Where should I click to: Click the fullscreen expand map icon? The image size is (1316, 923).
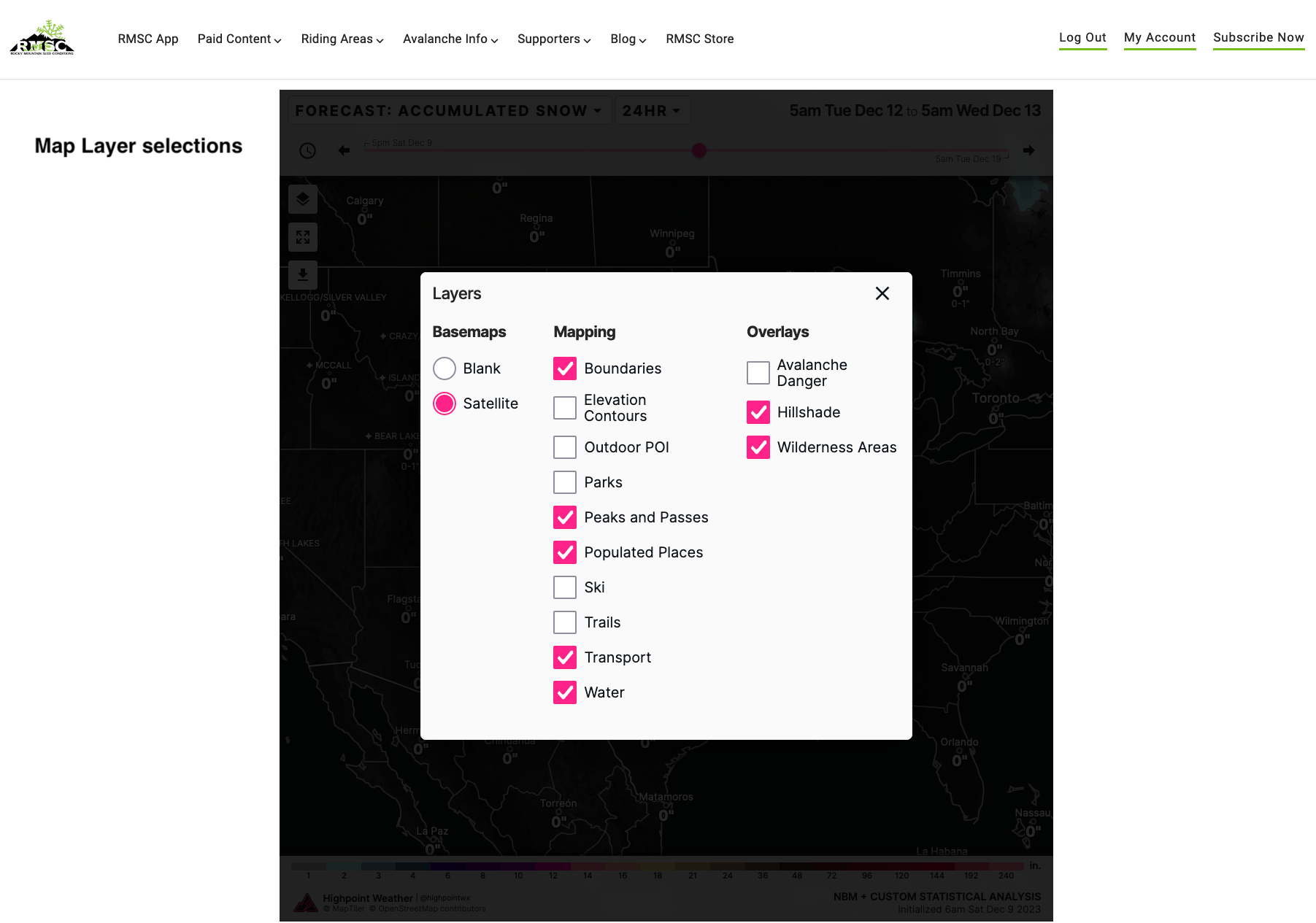pyautogui.click(x=303, y=237)
